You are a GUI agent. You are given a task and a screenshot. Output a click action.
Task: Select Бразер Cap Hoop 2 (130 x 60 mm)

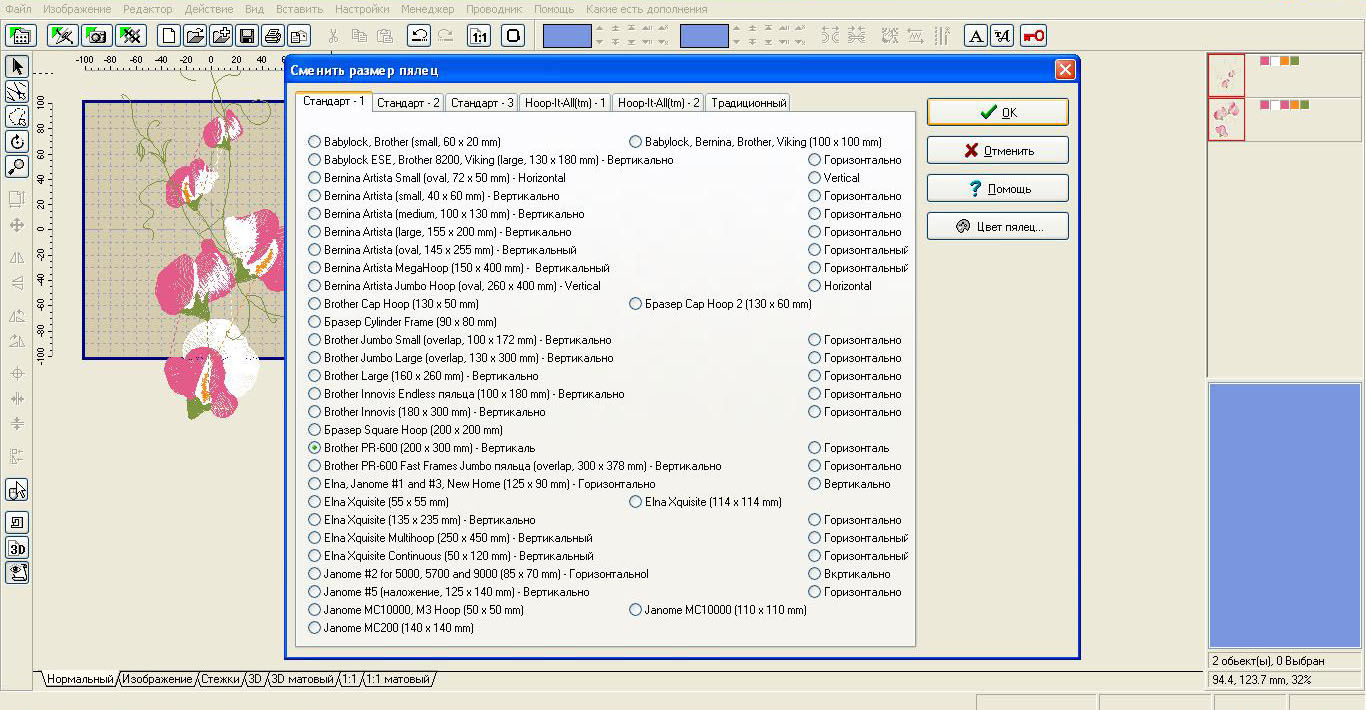721,304
